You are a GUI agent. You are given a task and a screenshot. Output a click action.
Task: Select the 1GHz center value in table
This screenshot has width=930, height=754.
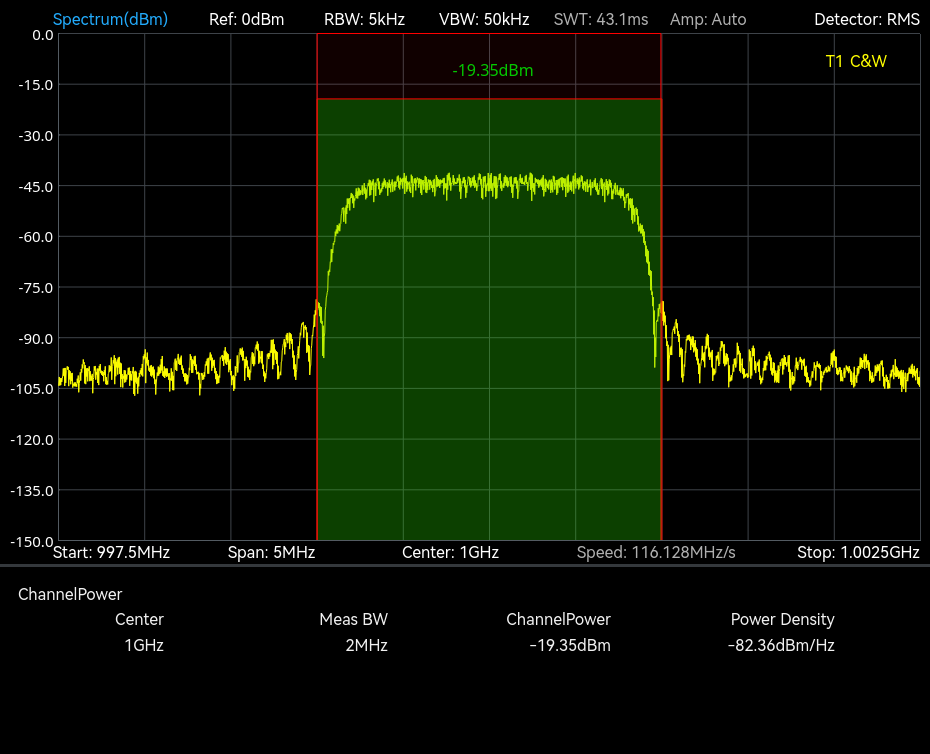click(x=144, y=645)
